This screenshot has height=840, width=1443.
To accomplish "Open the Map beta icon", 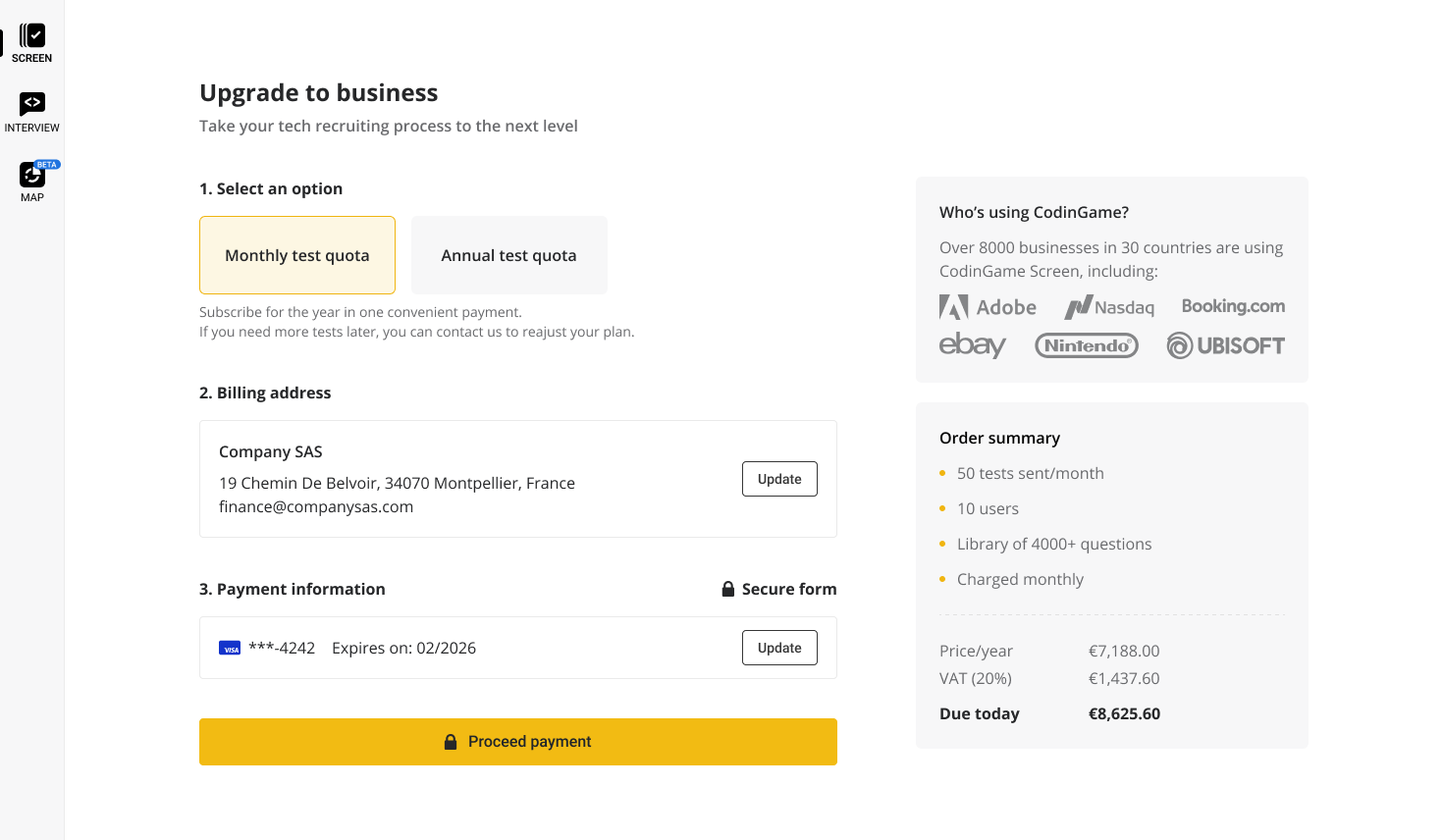I will [x=32, y=175].
